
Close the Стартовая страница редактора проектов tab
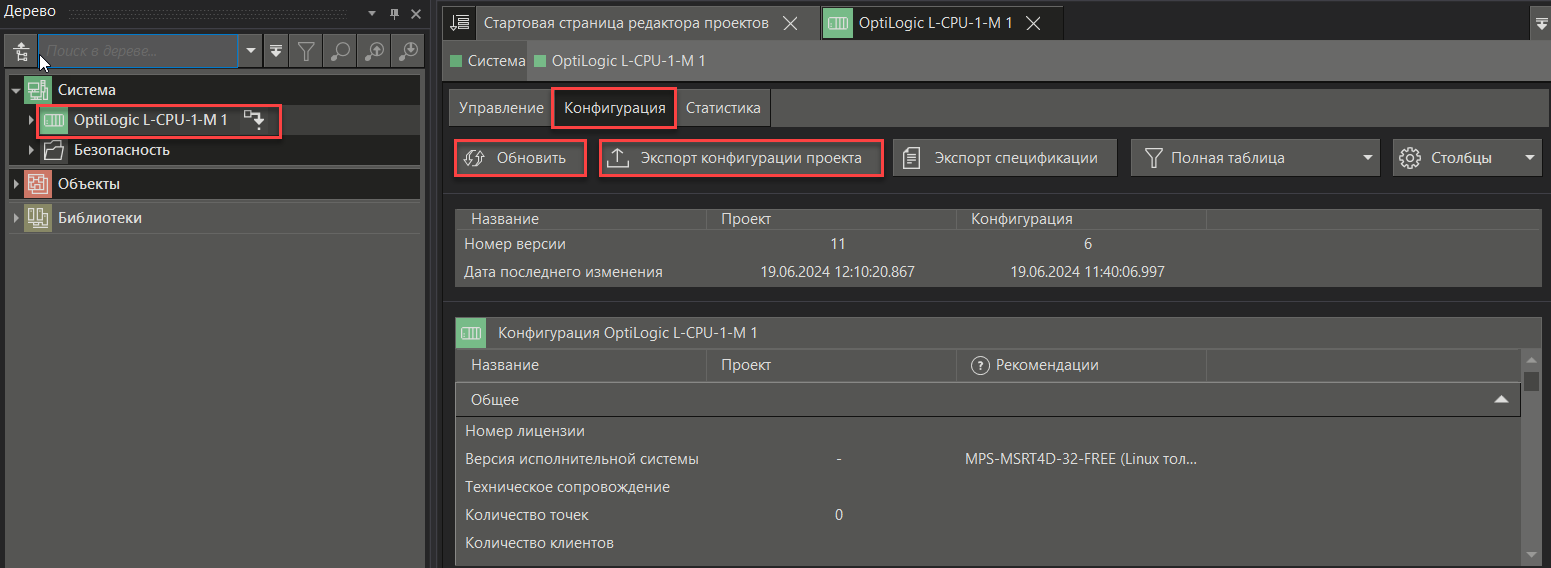pyautogui.click(x=789, y=23)
